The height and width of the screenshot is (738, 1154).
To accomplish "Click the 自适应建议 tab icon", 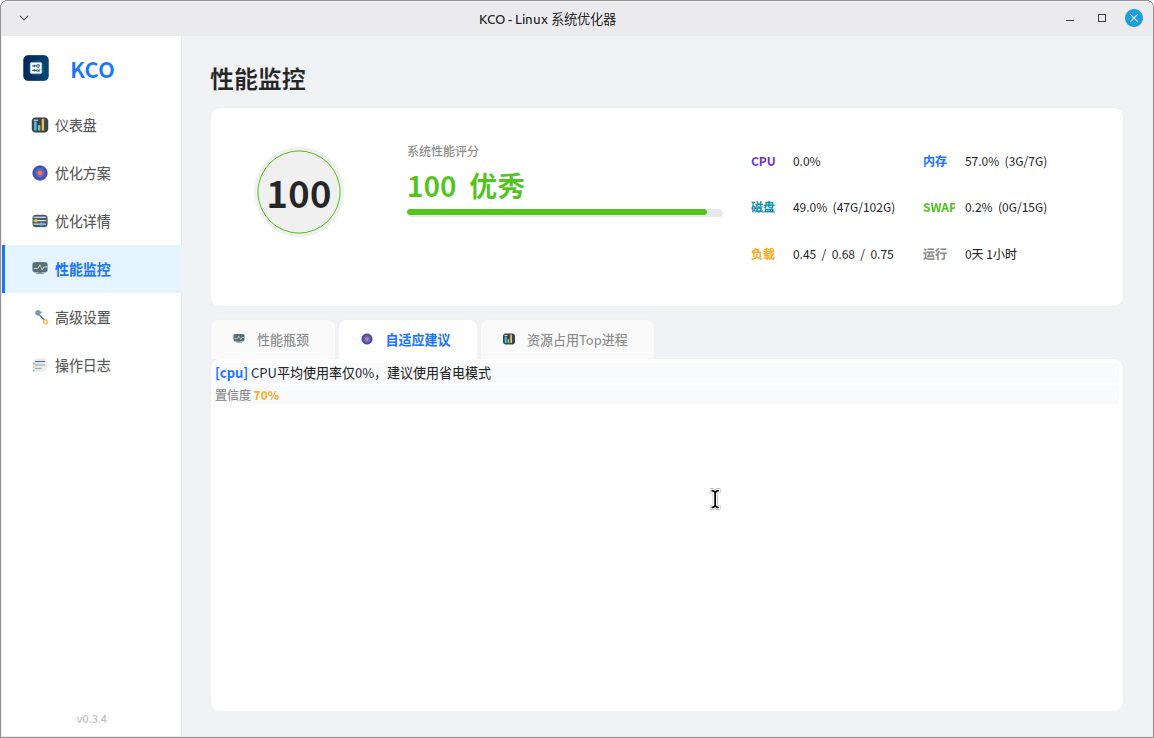I will point(367,339).
